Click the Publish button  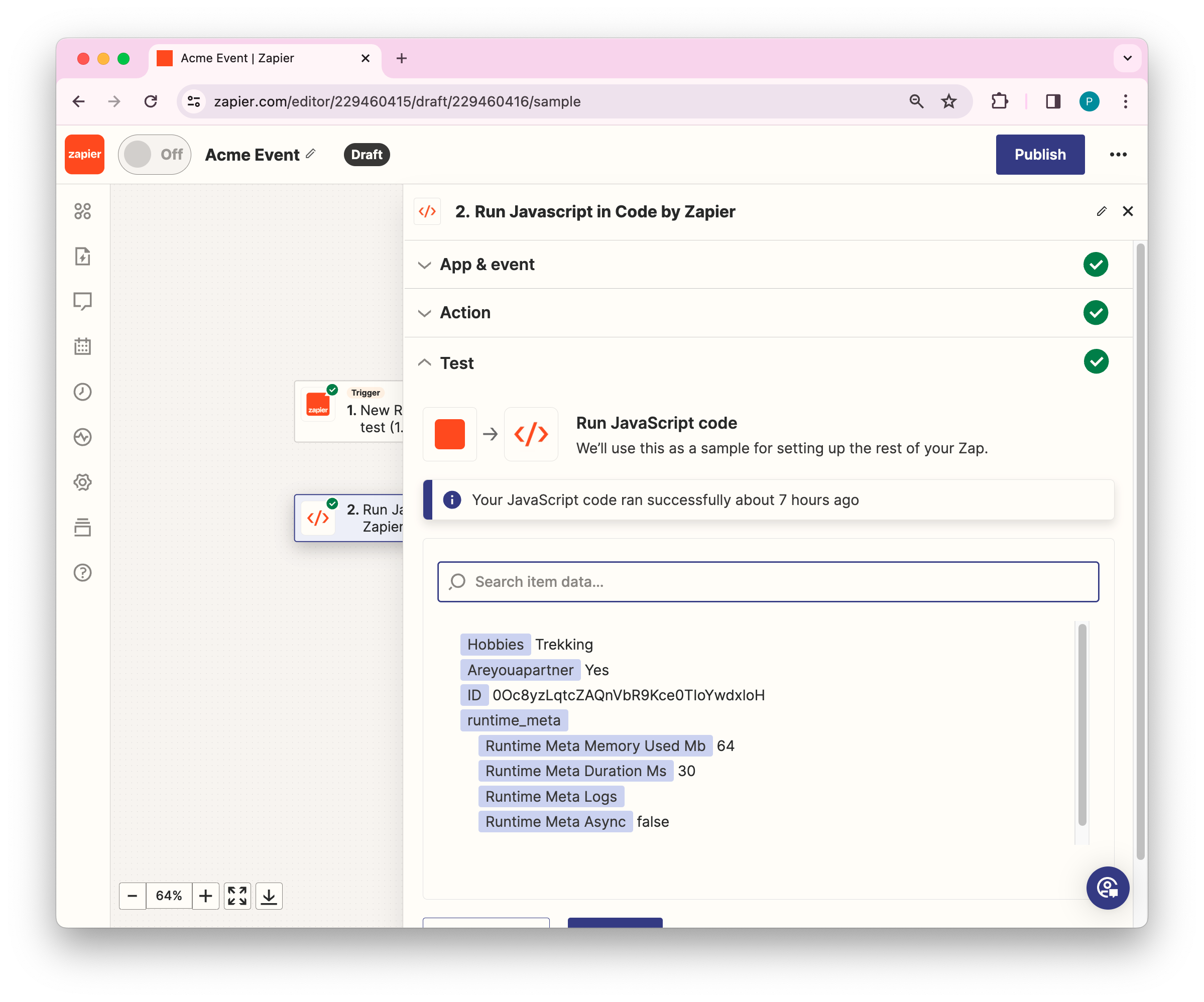[x=1039, y=155]
